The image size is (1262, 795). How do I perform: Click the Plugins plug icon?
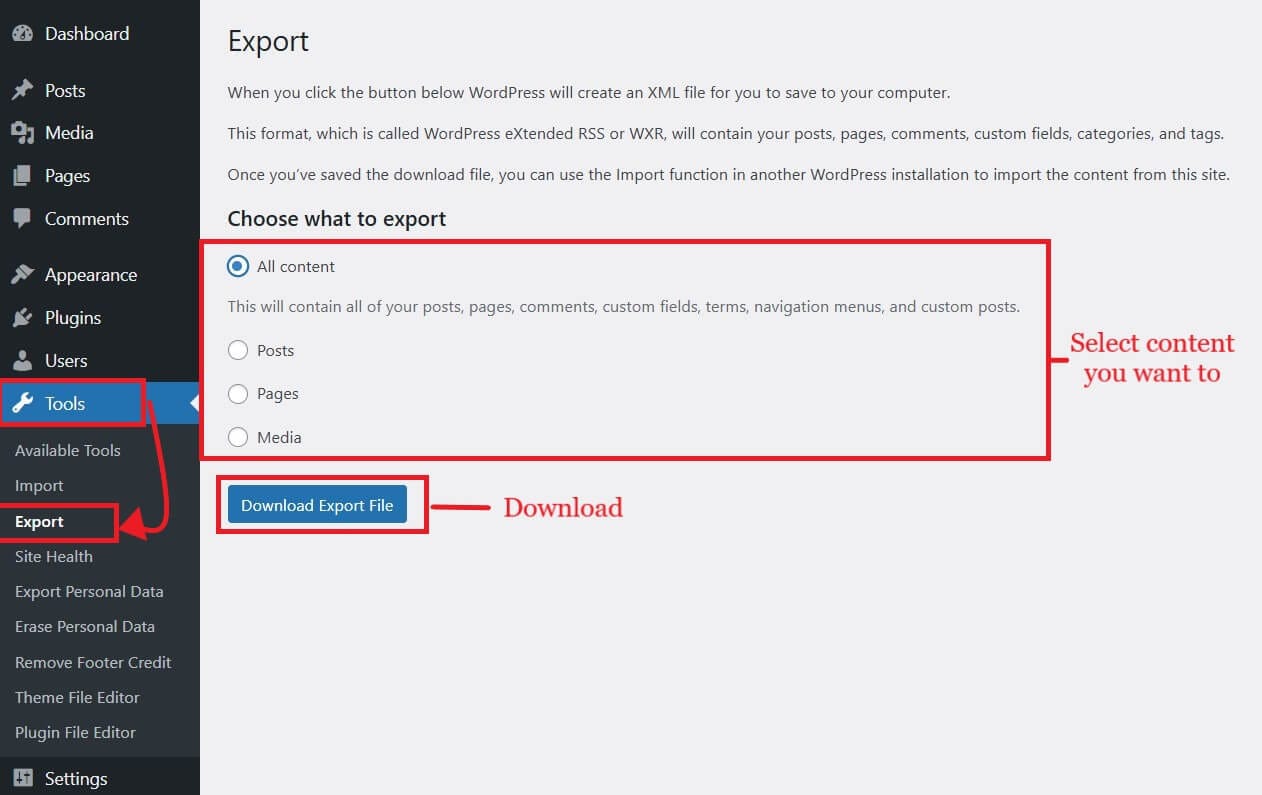point(22,318)
